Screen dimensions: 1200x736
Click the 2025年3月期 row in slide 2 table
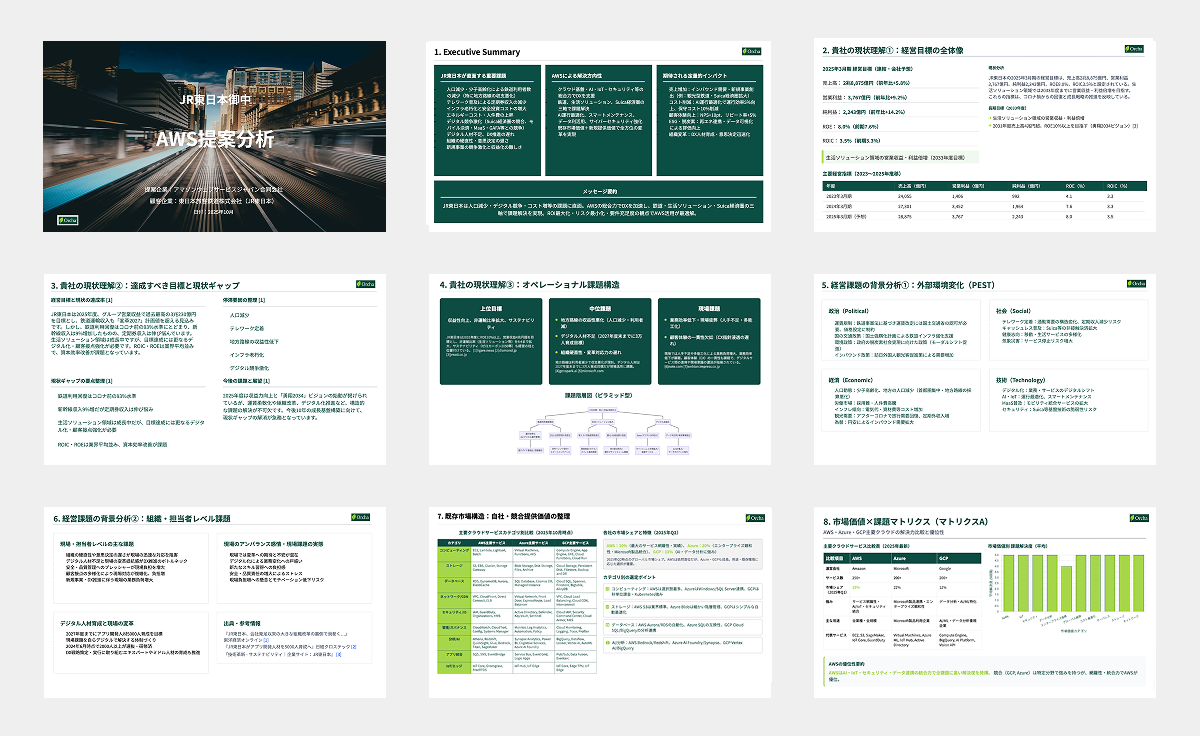[986, 214]
